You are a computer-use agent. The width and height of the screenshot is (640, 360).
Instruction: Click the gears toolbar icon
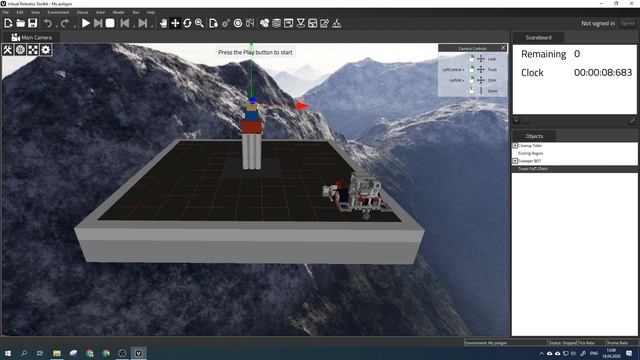pyautogui.click(x=226, y=23)
